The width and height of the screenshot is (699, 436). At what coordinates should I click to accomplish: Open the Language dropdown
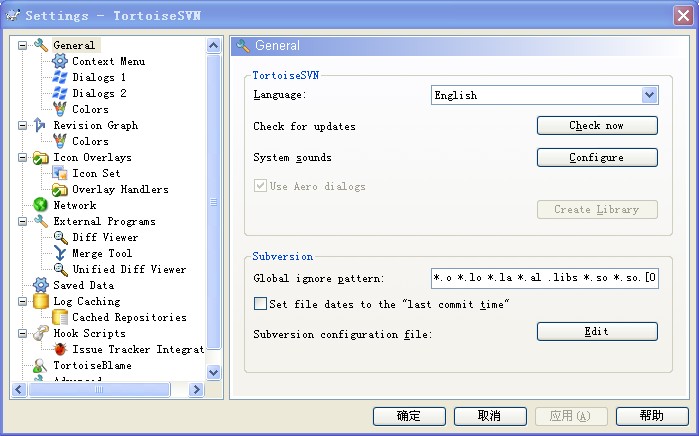coord(649,95)
